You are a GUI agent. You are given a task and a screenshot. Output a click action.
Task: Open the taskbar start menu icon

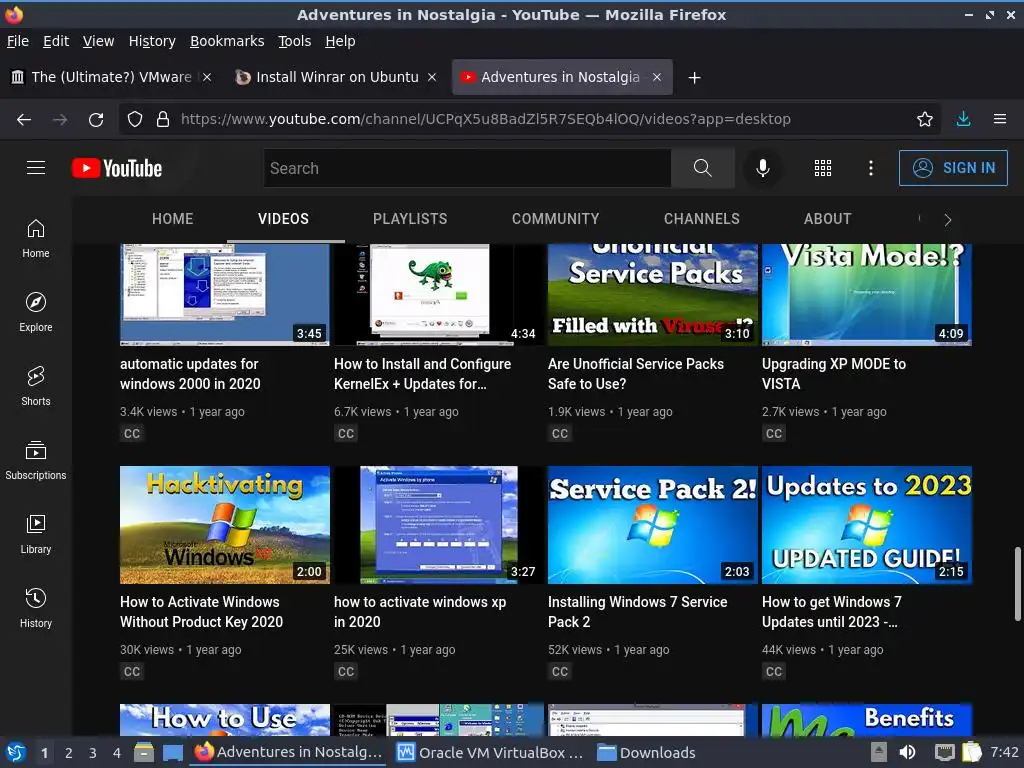coord(15,752)
